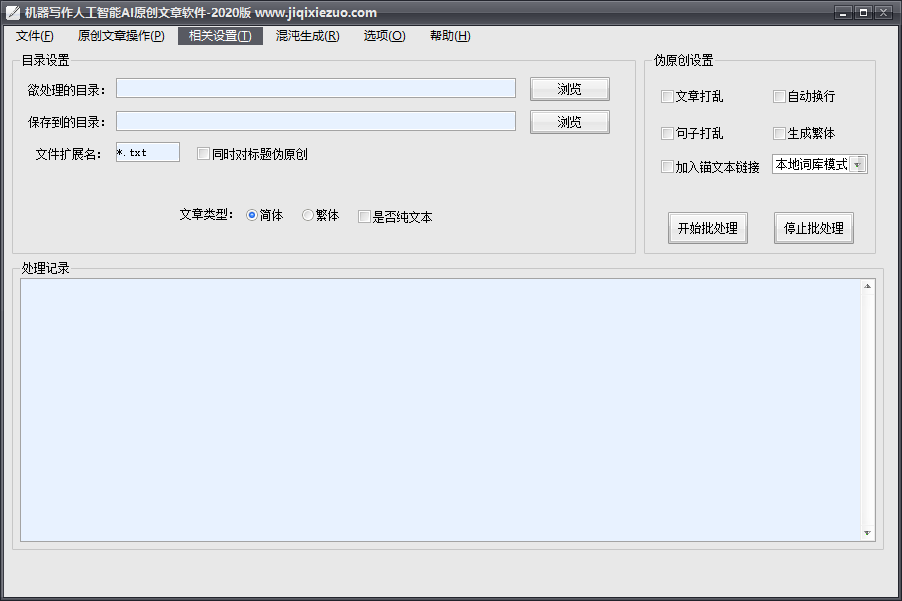Click the log scrollbar down arrow

pyautogui.click(x=867, y=534)
